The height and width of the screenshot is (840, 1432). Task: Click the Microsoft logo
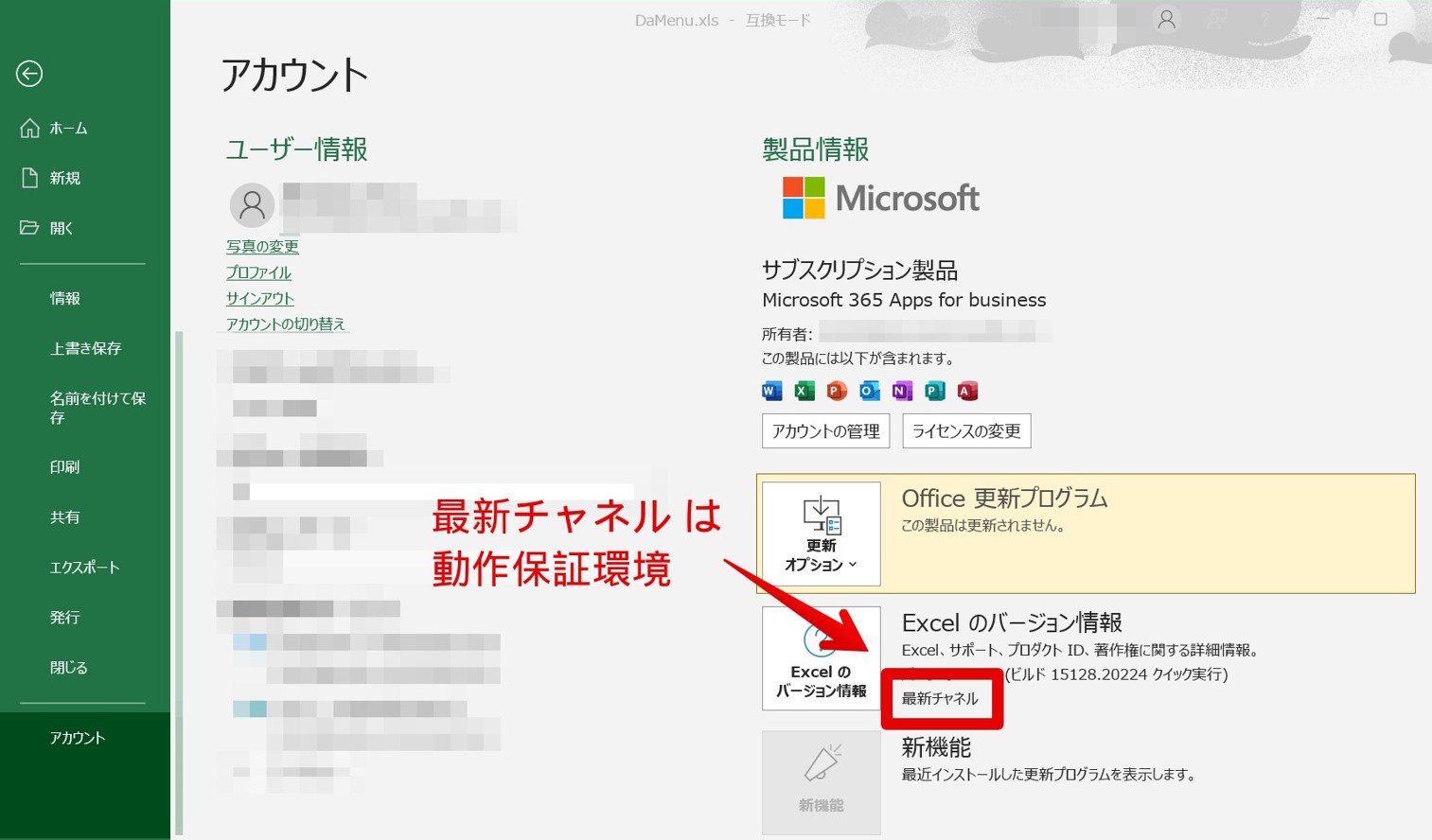[881, 198]
